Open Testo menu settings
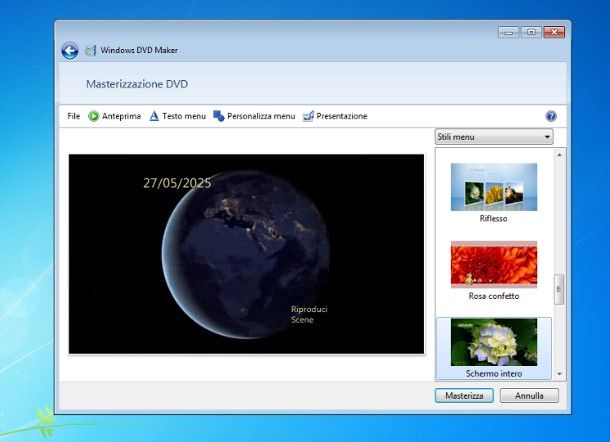The height and width of the screenshot is (442, 610). pos(178,116)
